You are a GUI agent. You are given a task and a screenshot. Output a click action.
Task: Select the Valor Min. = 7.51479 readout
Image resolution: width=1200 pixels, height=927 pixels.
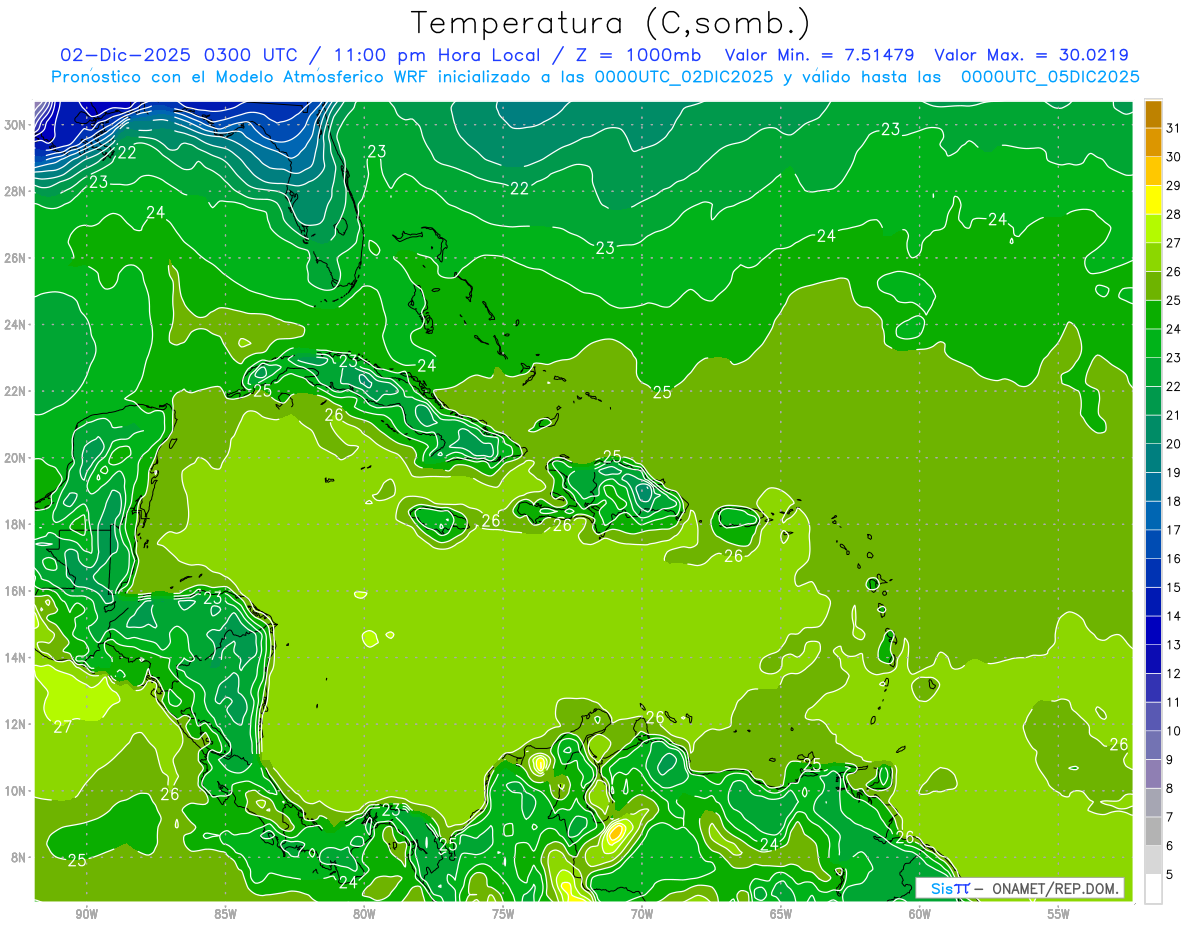coord(820,55)
